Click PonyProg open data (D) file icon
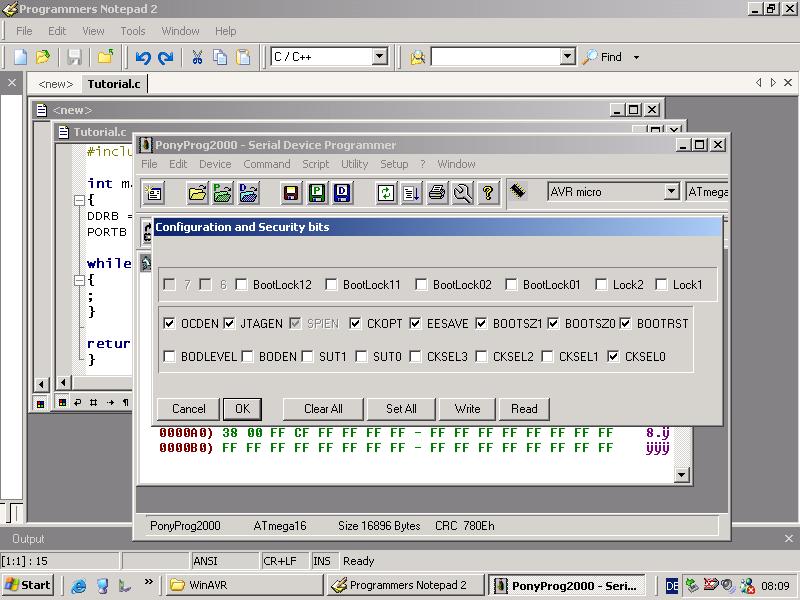 coord(248,193)
